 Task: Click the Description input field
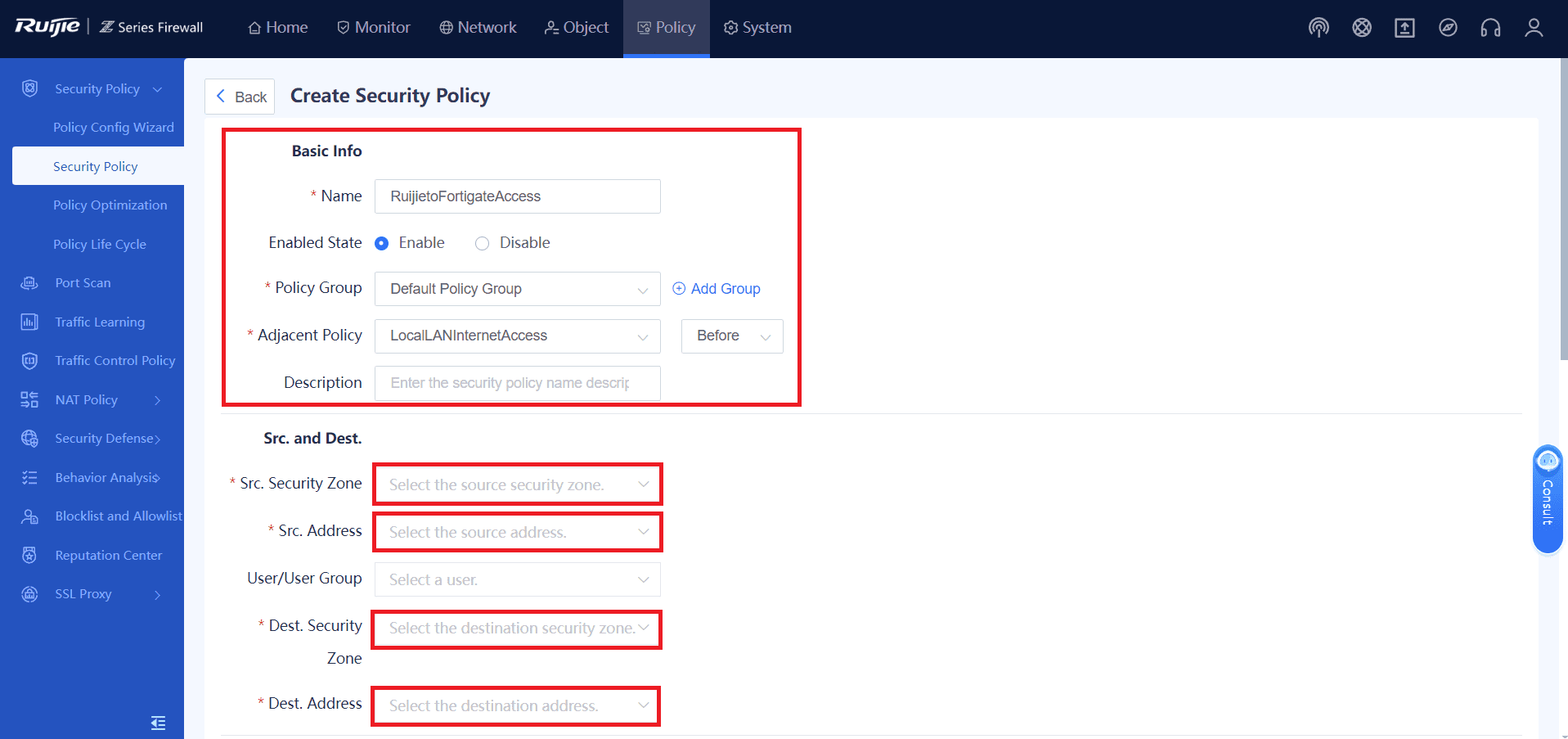point(517,383)
